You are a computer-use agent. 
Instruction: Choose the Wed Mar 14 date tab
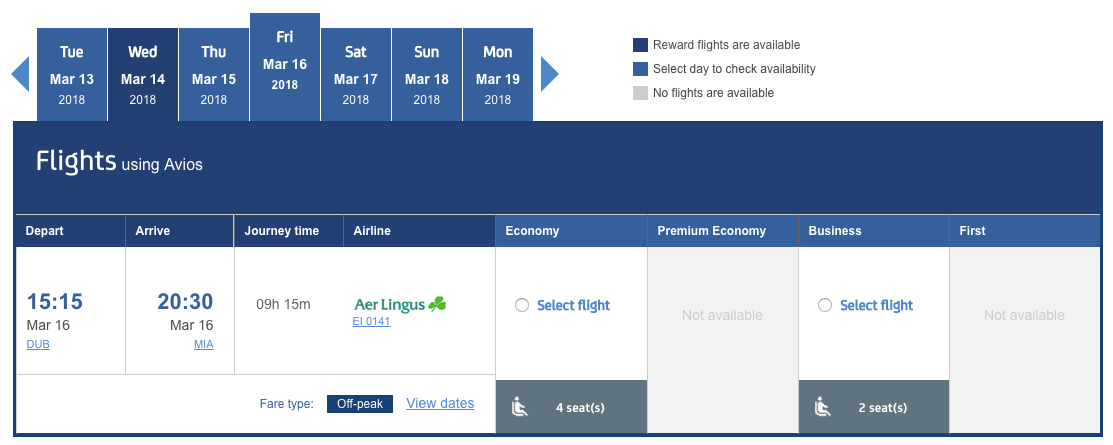coord(143,75)
